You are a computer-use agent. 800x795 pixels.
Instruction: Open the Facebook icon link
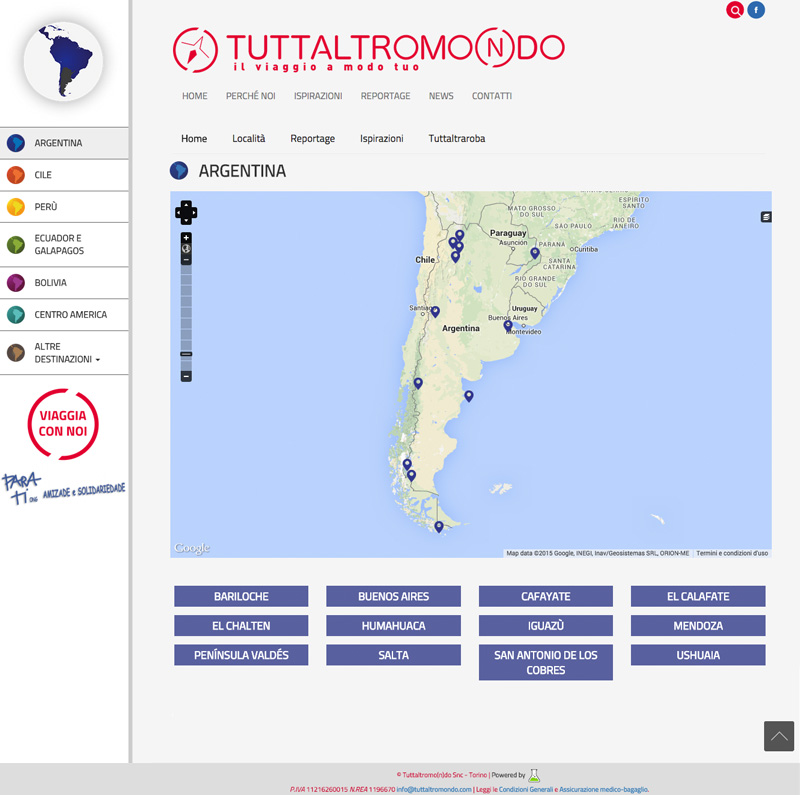point(756,10)
